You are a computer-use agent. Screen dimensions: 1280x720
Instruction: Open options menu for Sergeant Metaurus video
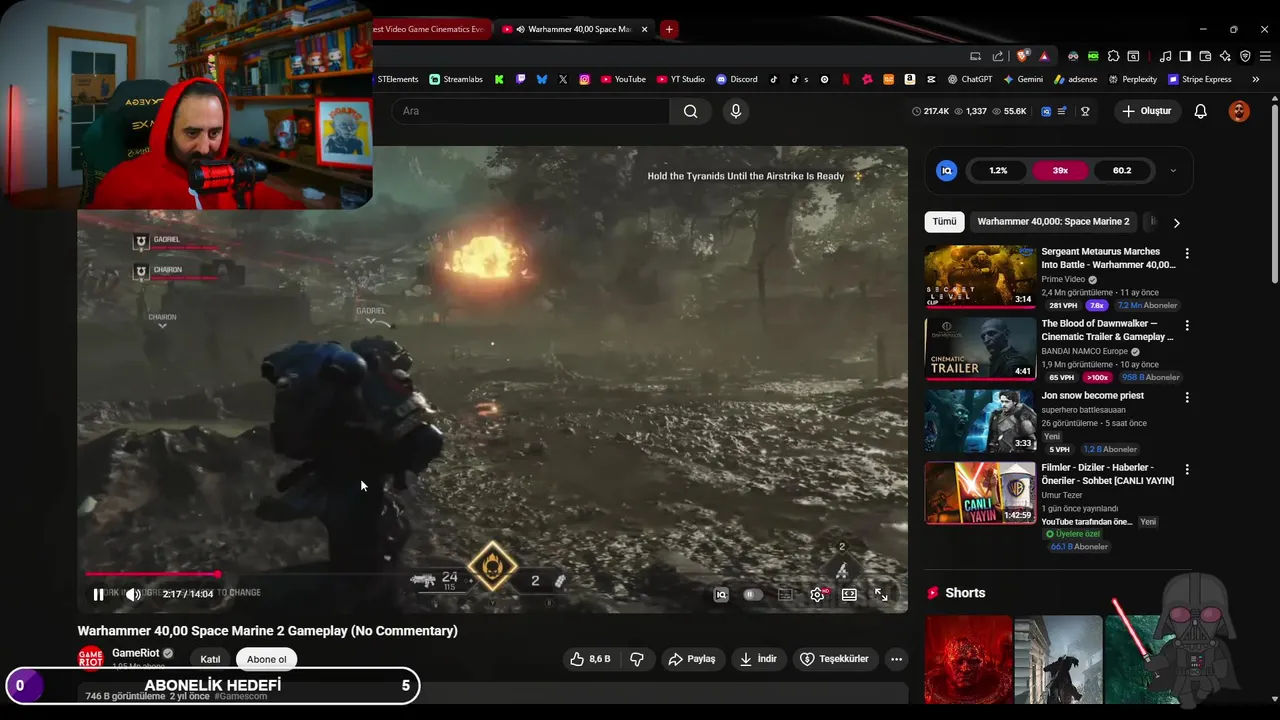coord(1187,254)
